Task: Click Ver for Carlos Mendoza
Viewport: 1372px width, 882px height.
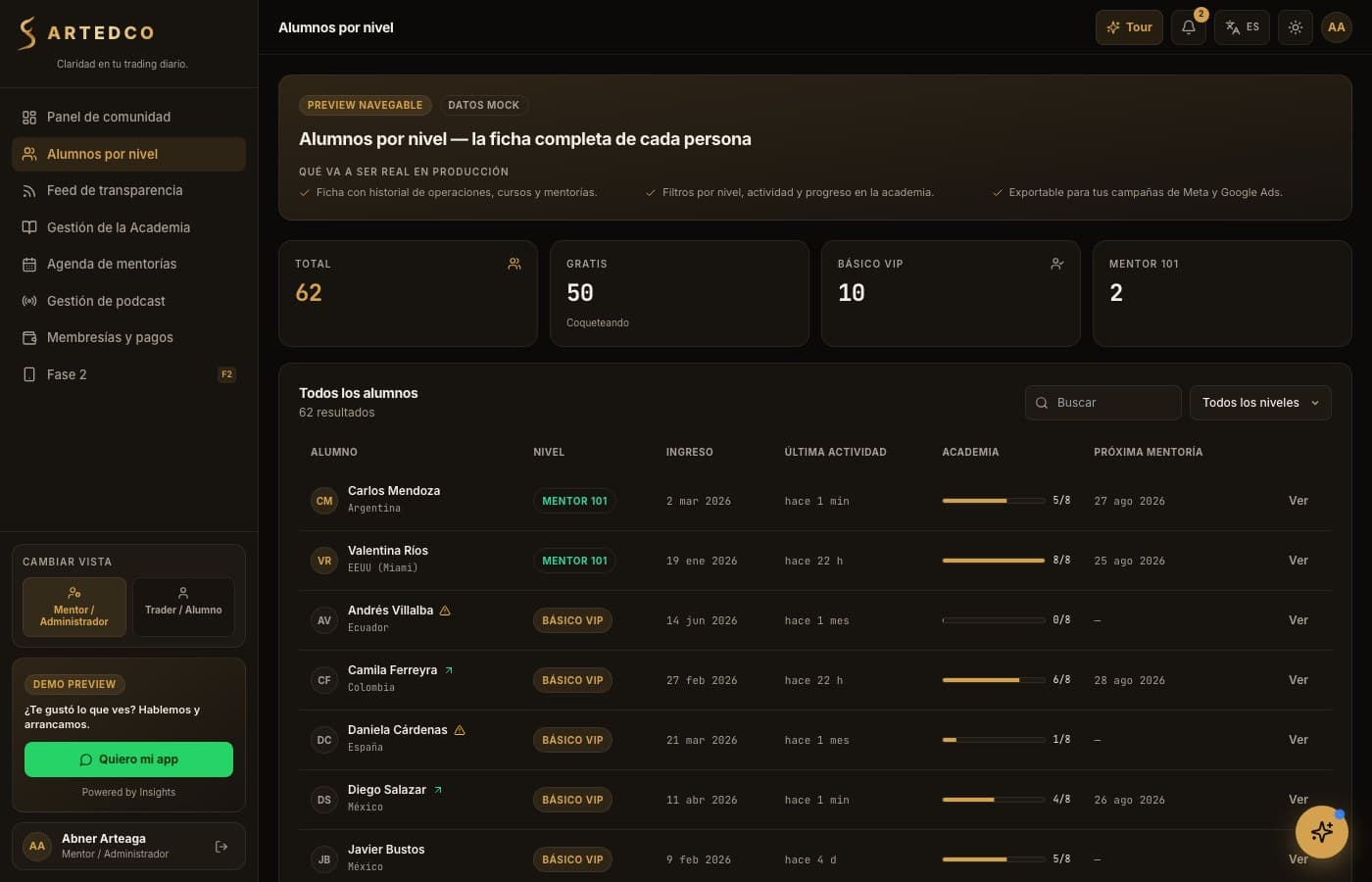Action: point(1298,501)
